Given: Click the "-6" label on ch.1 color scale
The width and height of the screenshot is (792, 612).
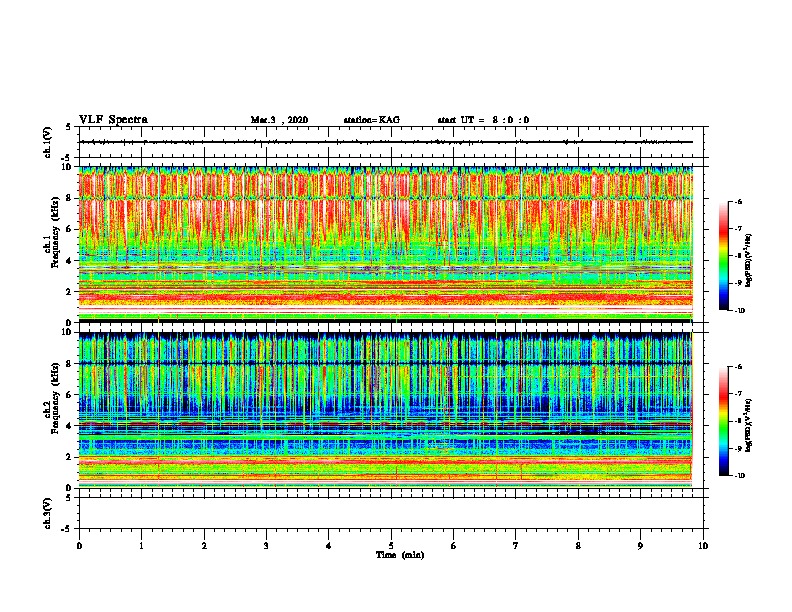Looking at the screenshot, I should tap(738, 201).
